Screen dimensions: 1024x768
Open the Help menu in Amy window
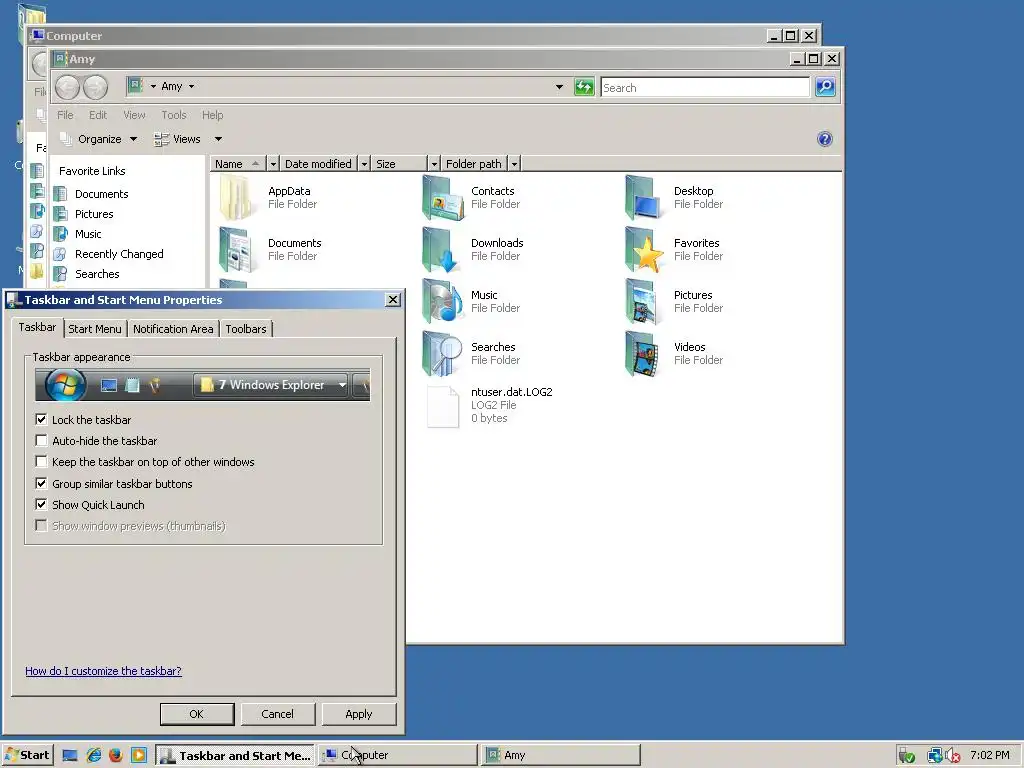[x=212, y=115]
